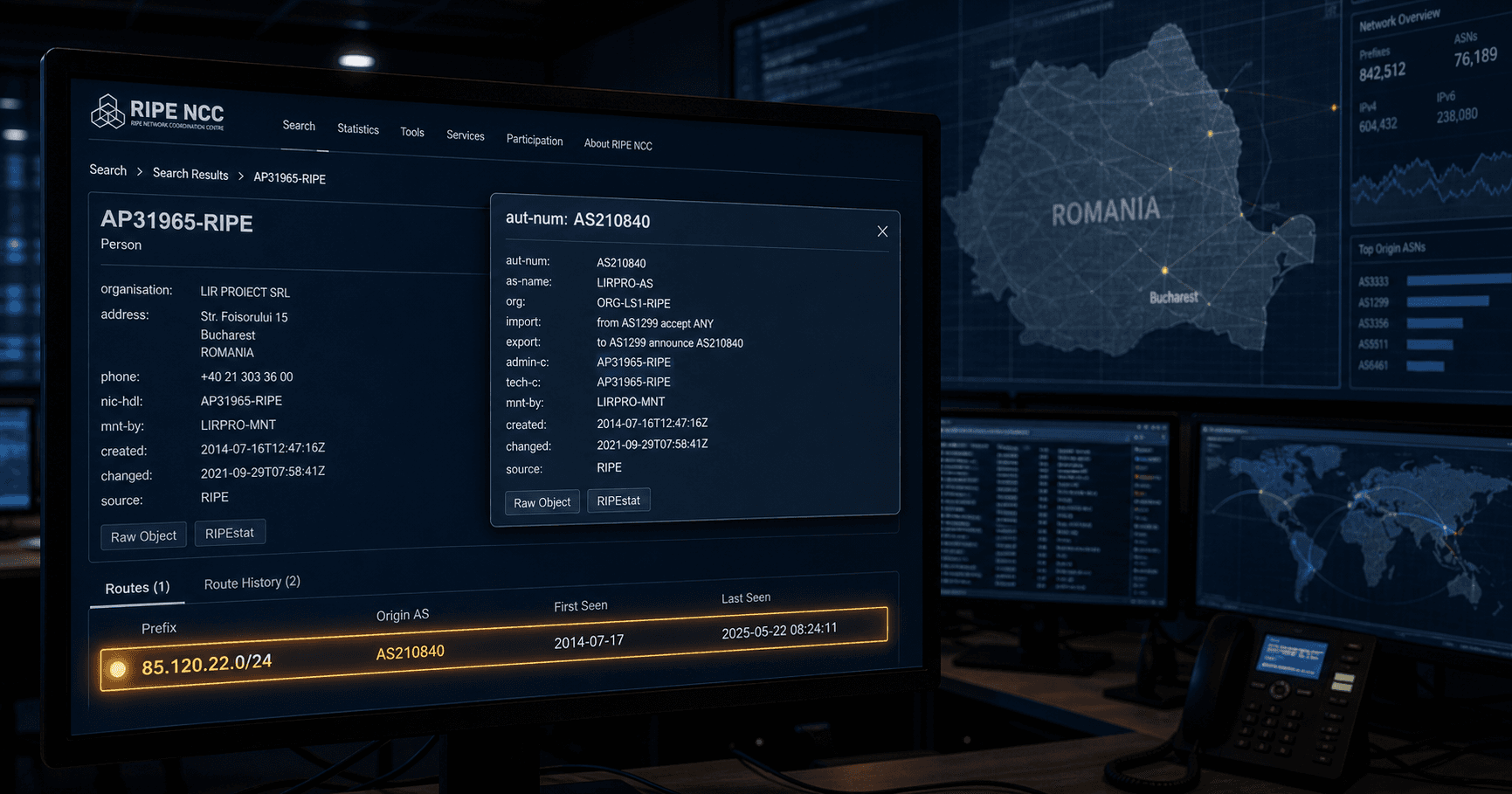The image size is (1512, 794).
Task: Switch to the Route History (2) tab
Action: (x=252, y=583)
